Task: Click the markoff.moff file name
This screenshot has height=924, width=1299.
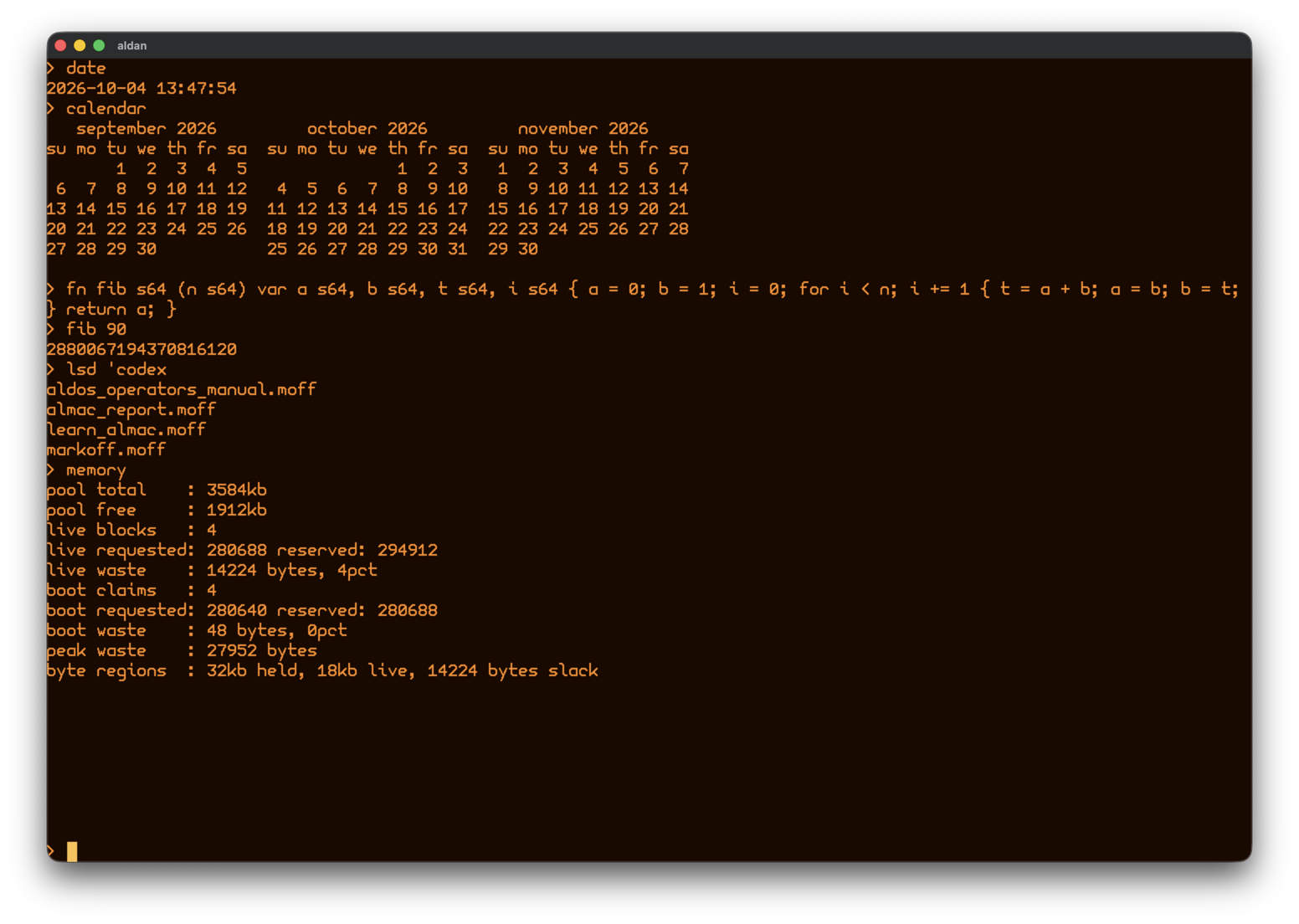Action: tap(106, 450)
